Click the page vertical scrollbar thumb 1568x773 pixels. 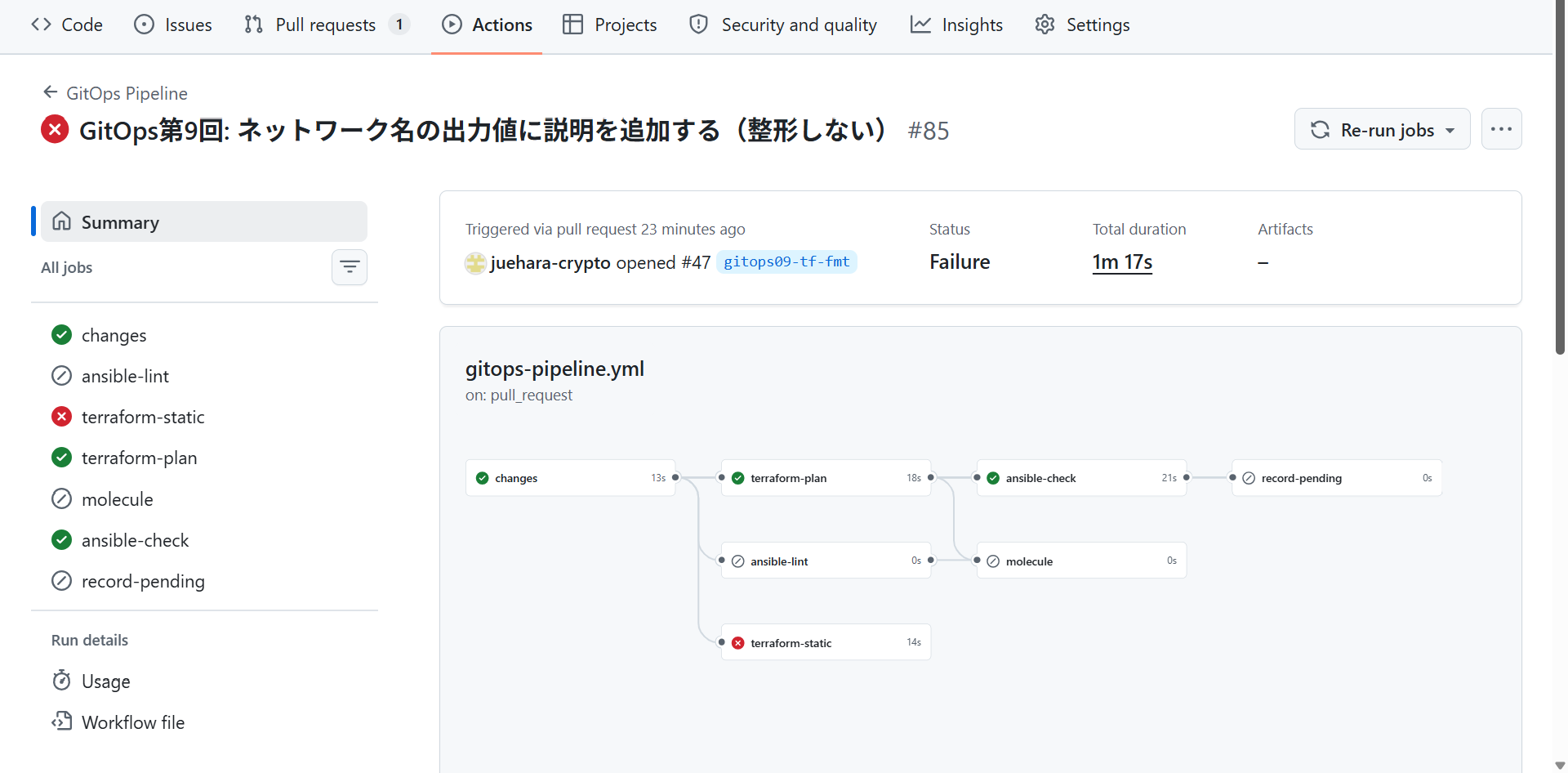pos(1560,177)
